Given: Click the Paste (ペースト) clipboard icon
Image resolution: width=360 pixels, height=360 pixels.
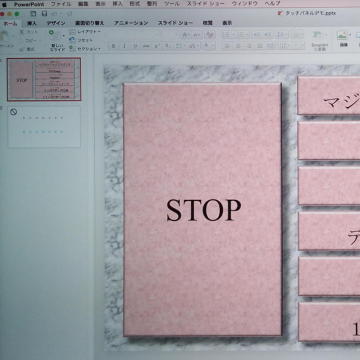Looking at the screenshot, I should pyautogui.click(x=4, y=36).
